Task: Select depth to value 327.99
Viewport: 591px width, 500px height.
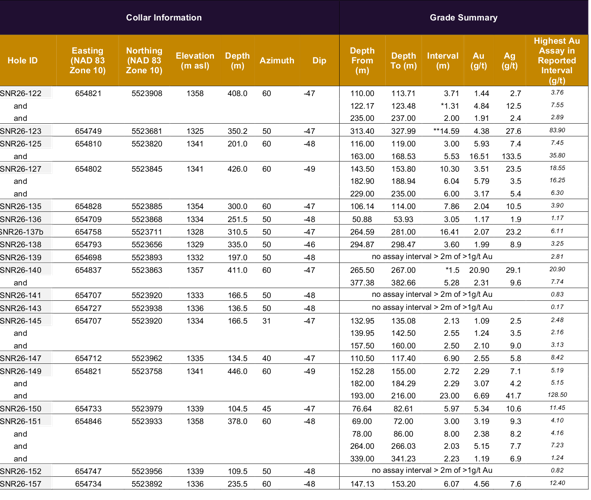Action: 403,131
